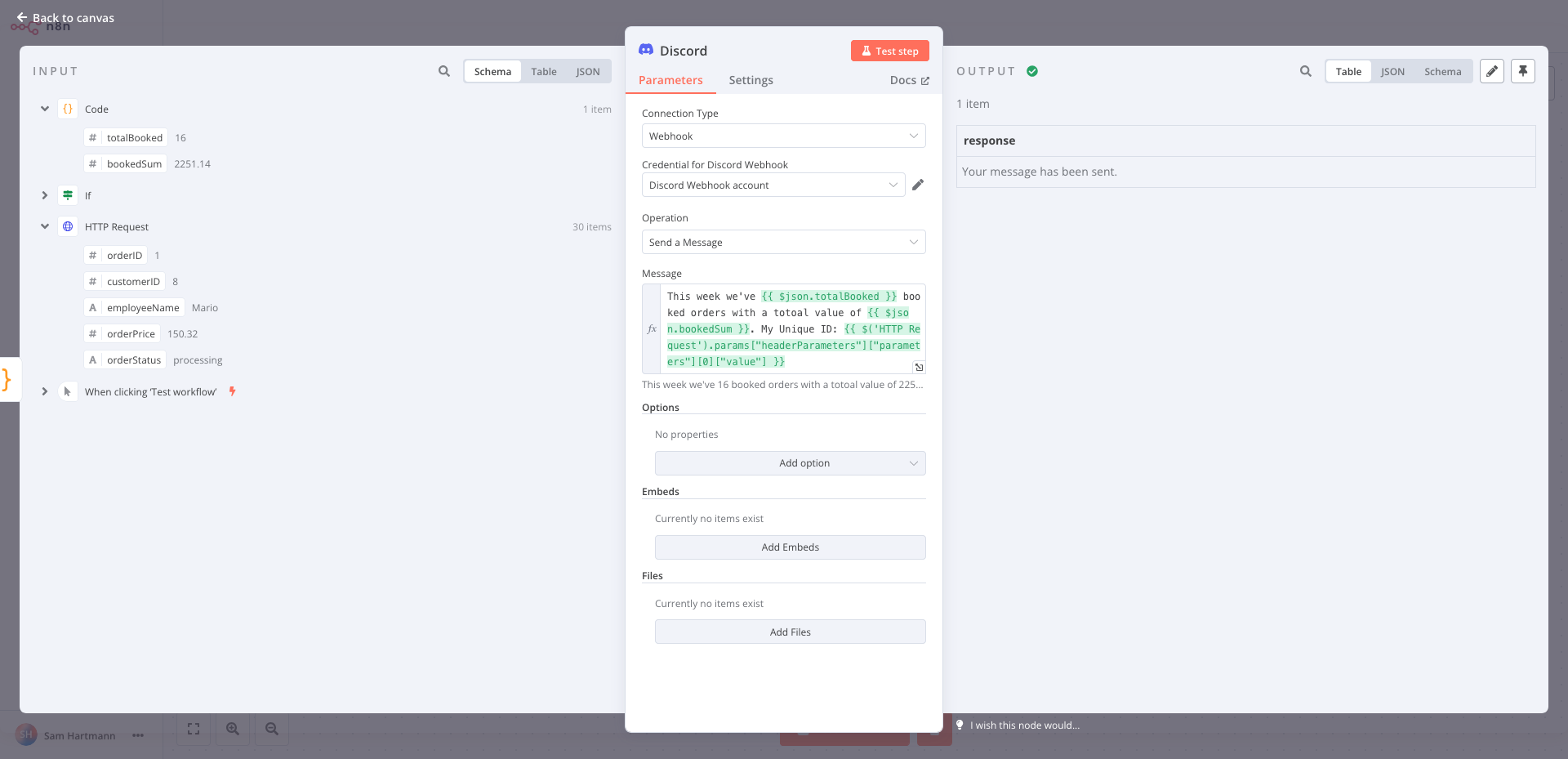The height and width of the screenshot is (759, 1568).
Task: Select the orderID field pill
Action: pos(116,255)
